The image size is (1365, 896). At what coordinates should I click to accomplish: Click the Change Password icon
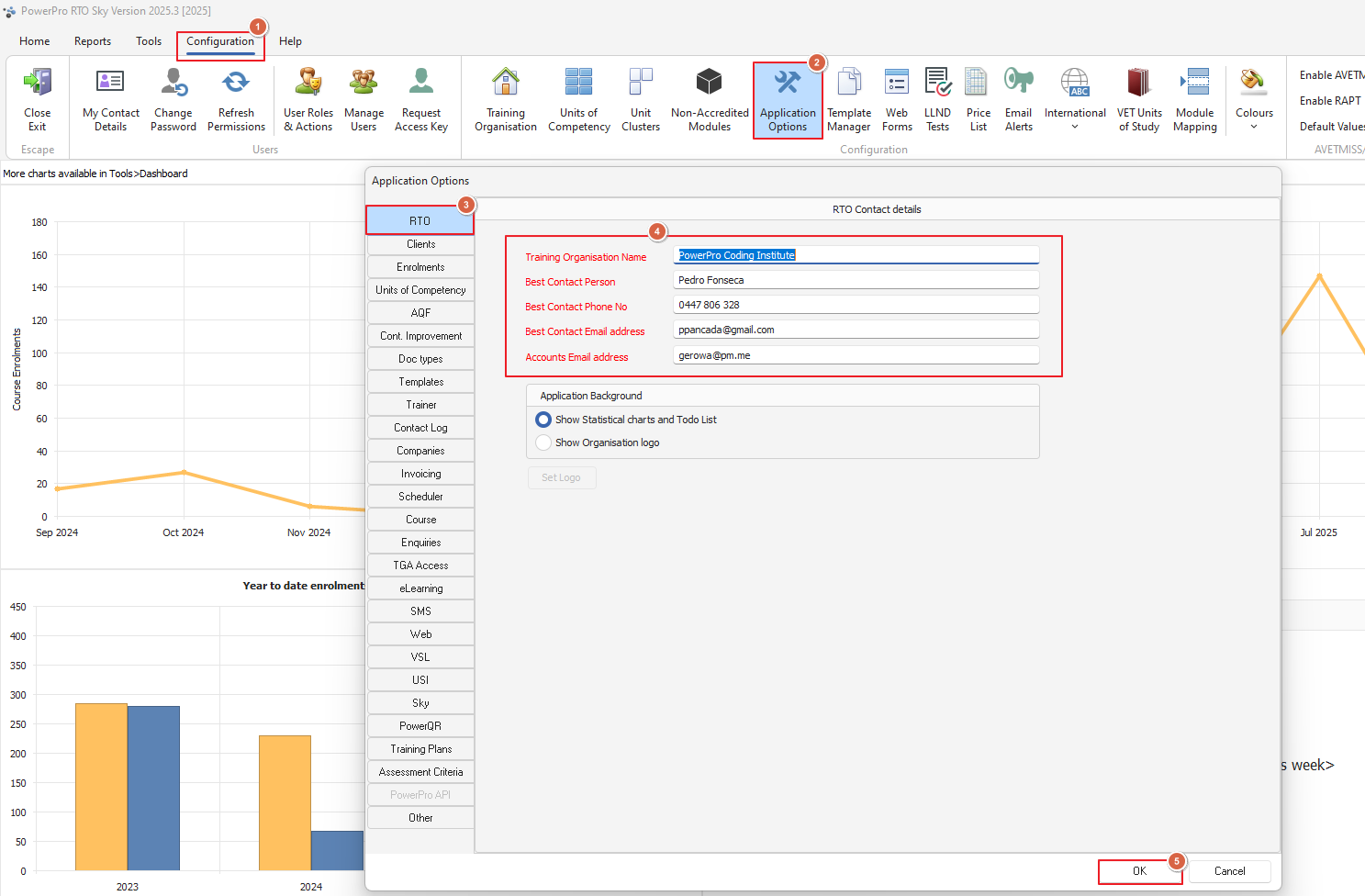(x=173, y=100)
